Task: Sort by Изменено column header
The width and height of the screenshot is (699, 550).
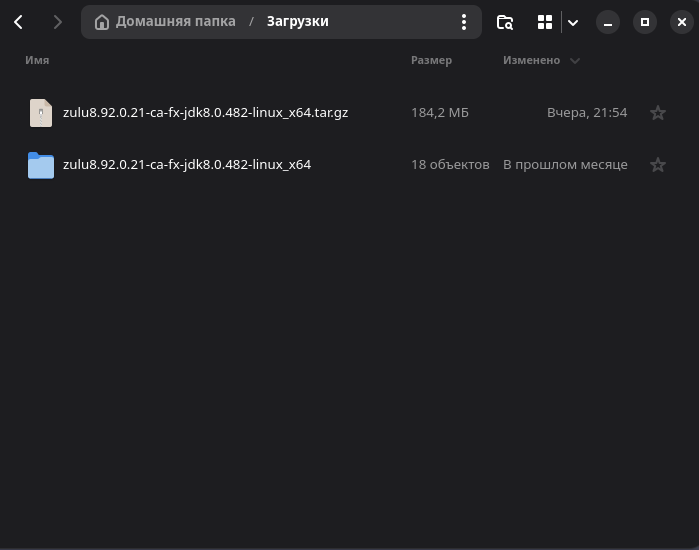Action: [x=531, y=60]
